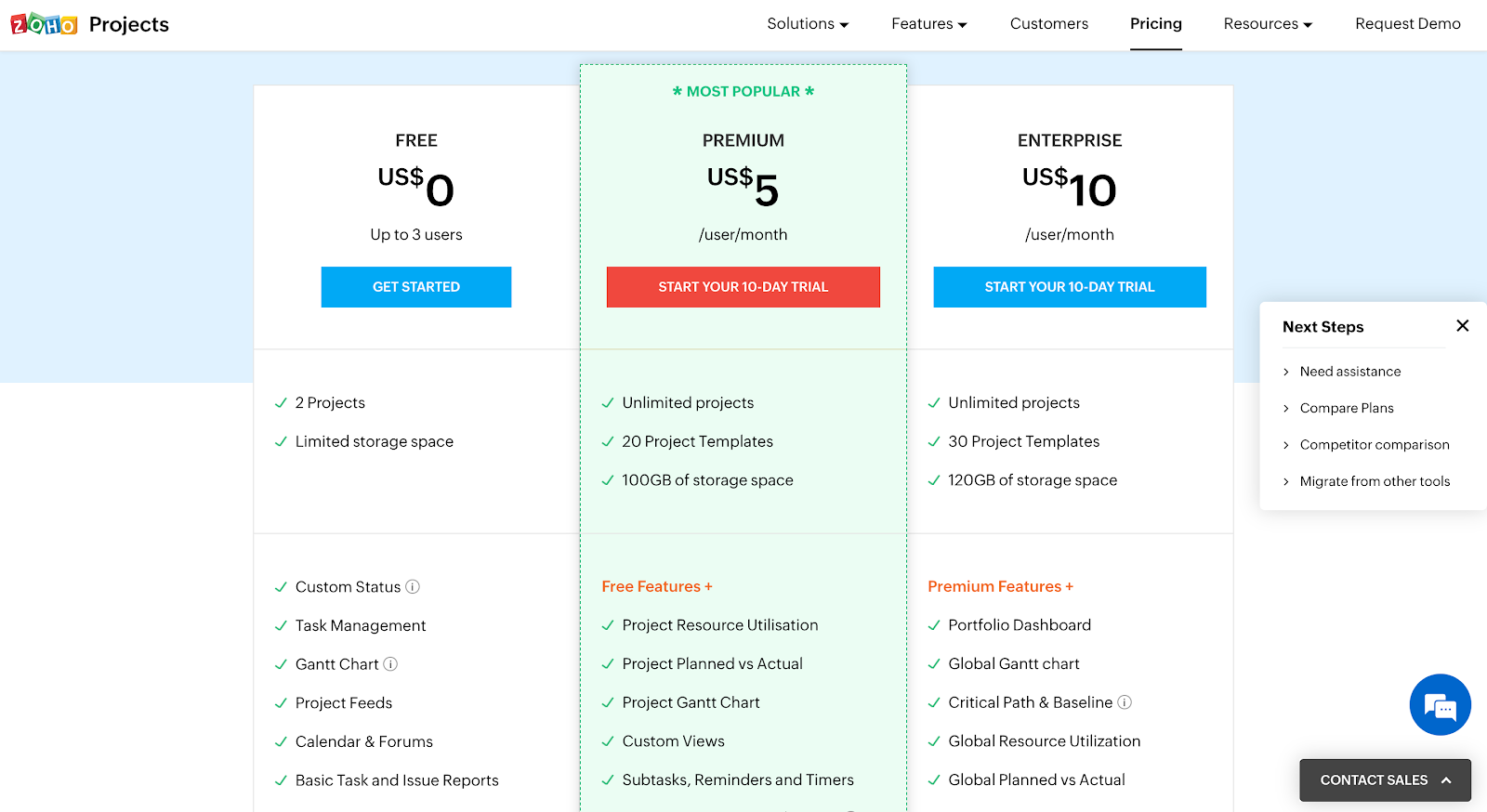The image size is (1487, 812).
Task: Click the PREMIUM plan title
Action: 743,140
